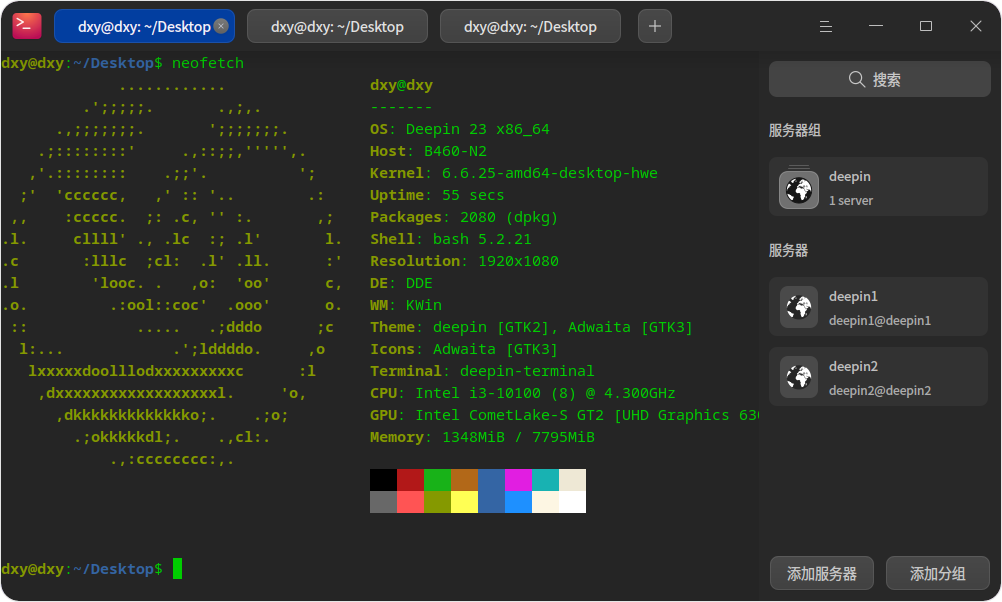Click 'Resolution: 1920x1080' line
This screenshot has width=1002, height=602.
pyautogui.click(x=464, y=261)
